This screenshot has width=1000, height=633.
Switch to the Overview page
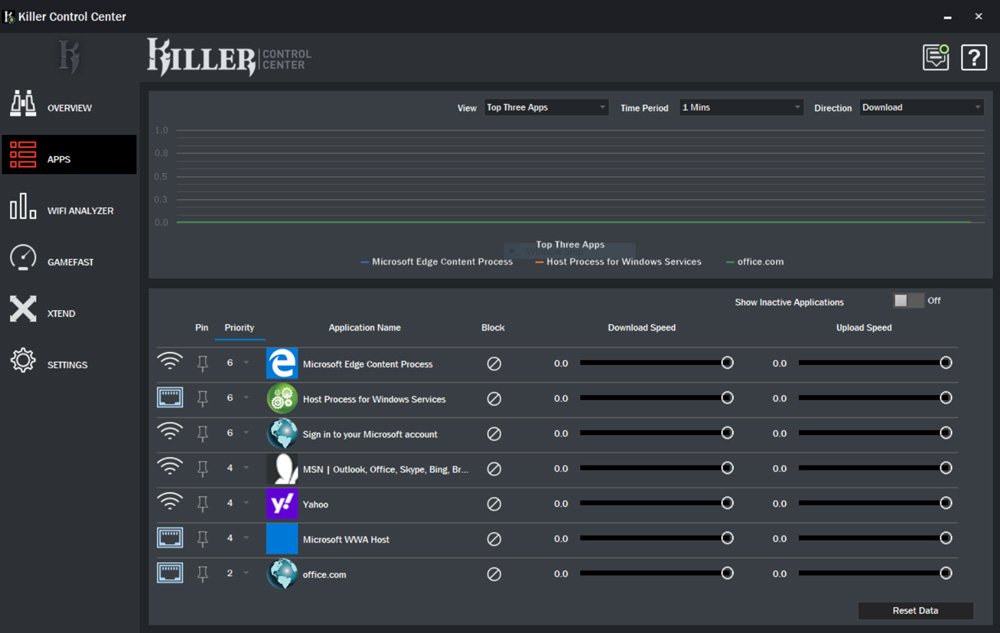pos(68,108)
